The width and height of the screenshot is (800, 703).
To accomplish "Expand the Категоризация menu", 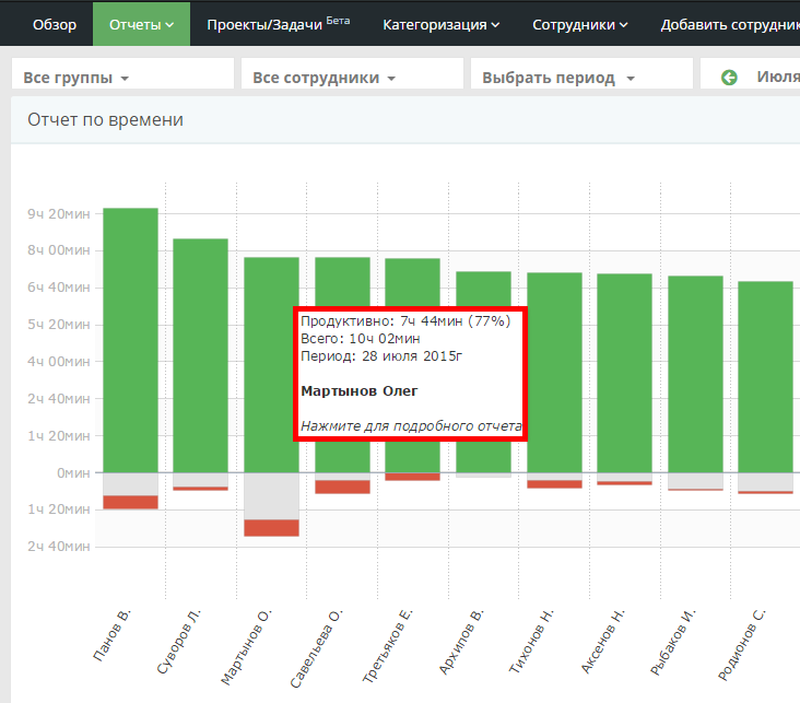I will coord(441,24).
